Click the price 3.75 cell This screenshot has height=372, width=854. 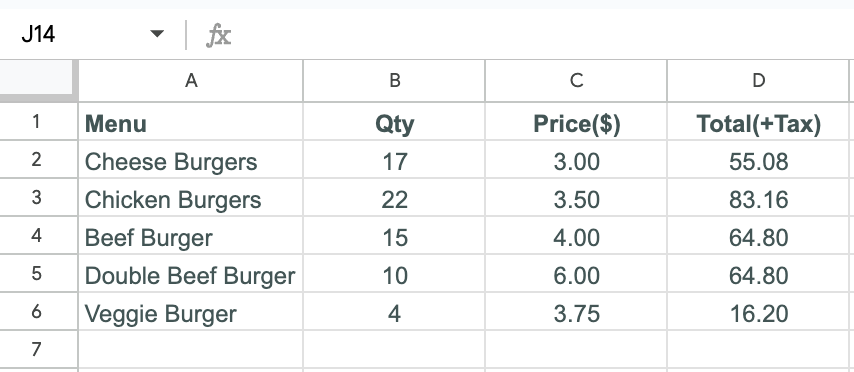(x=576, y=312)
